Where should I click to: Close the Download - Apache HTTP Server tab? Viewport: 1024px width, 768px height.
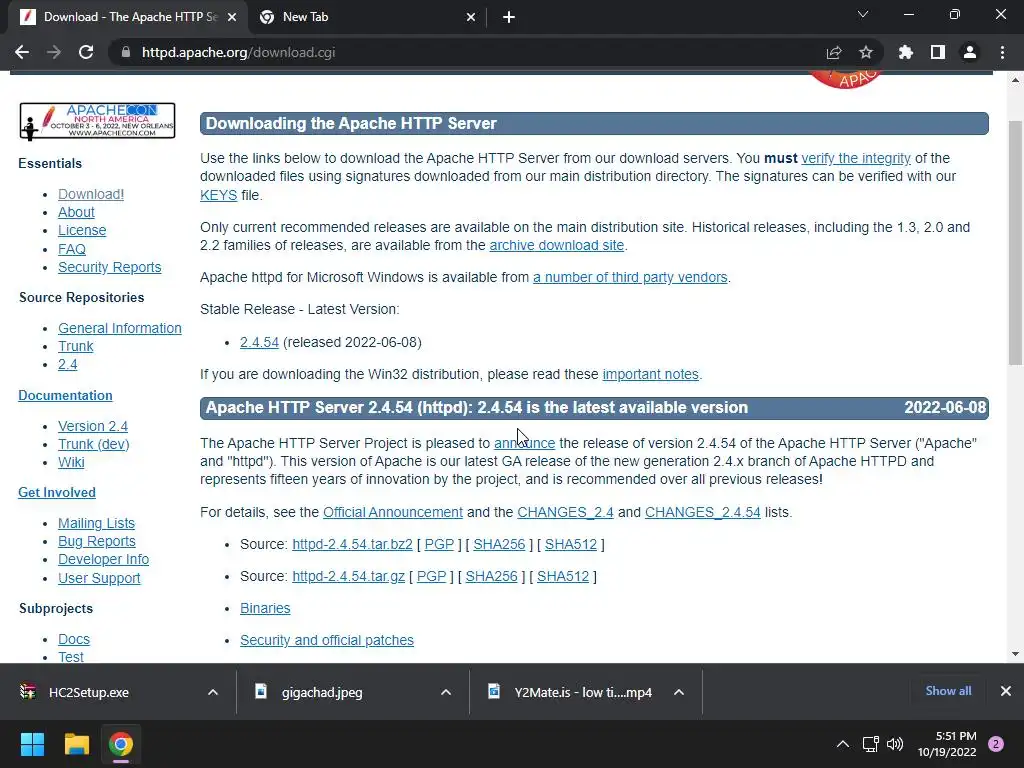(x=232, y=17)
